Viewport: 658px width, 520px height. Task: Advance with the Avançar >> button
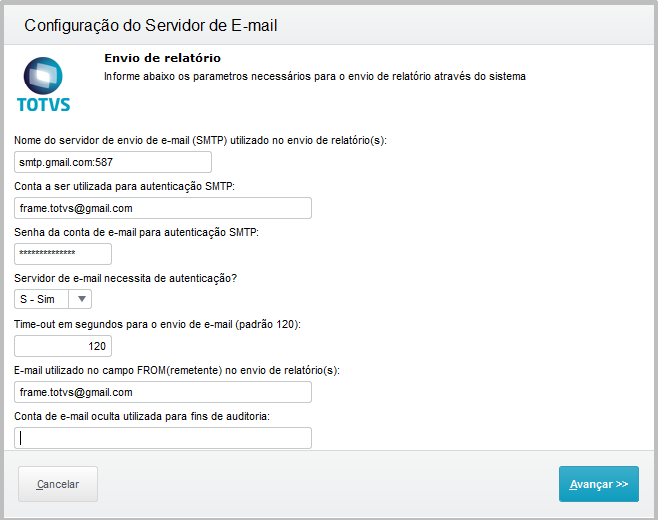pos(599,484)
